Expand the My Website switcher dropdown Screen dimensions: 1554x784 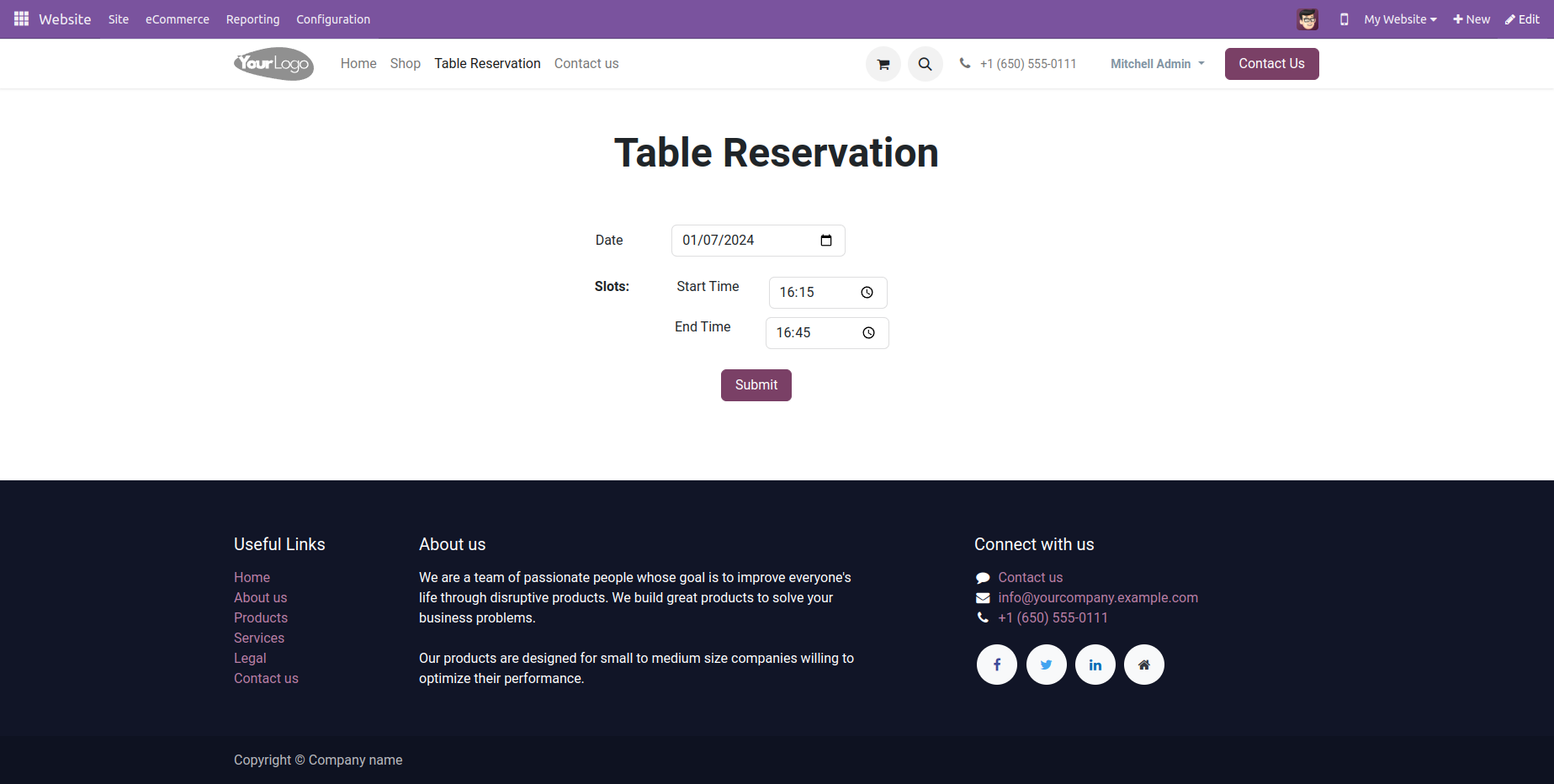1400,19
